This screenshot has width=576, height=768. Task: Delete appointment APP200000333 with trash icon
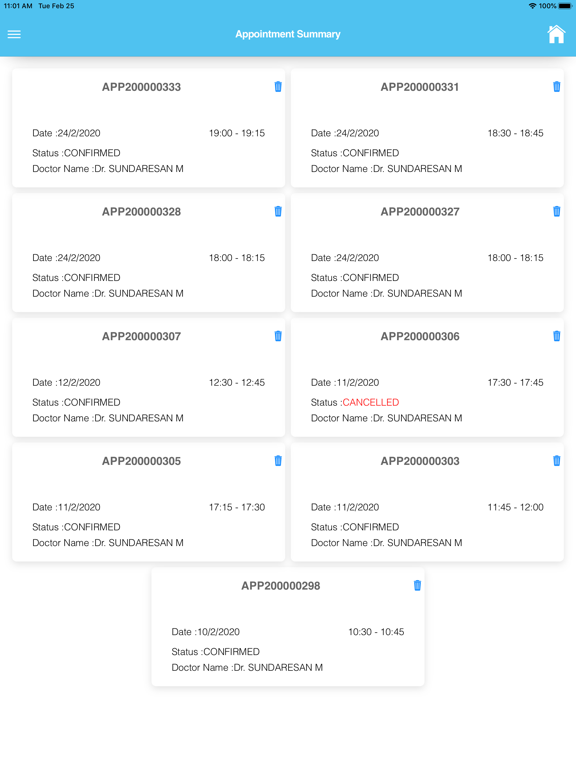[x=278, y=87]
